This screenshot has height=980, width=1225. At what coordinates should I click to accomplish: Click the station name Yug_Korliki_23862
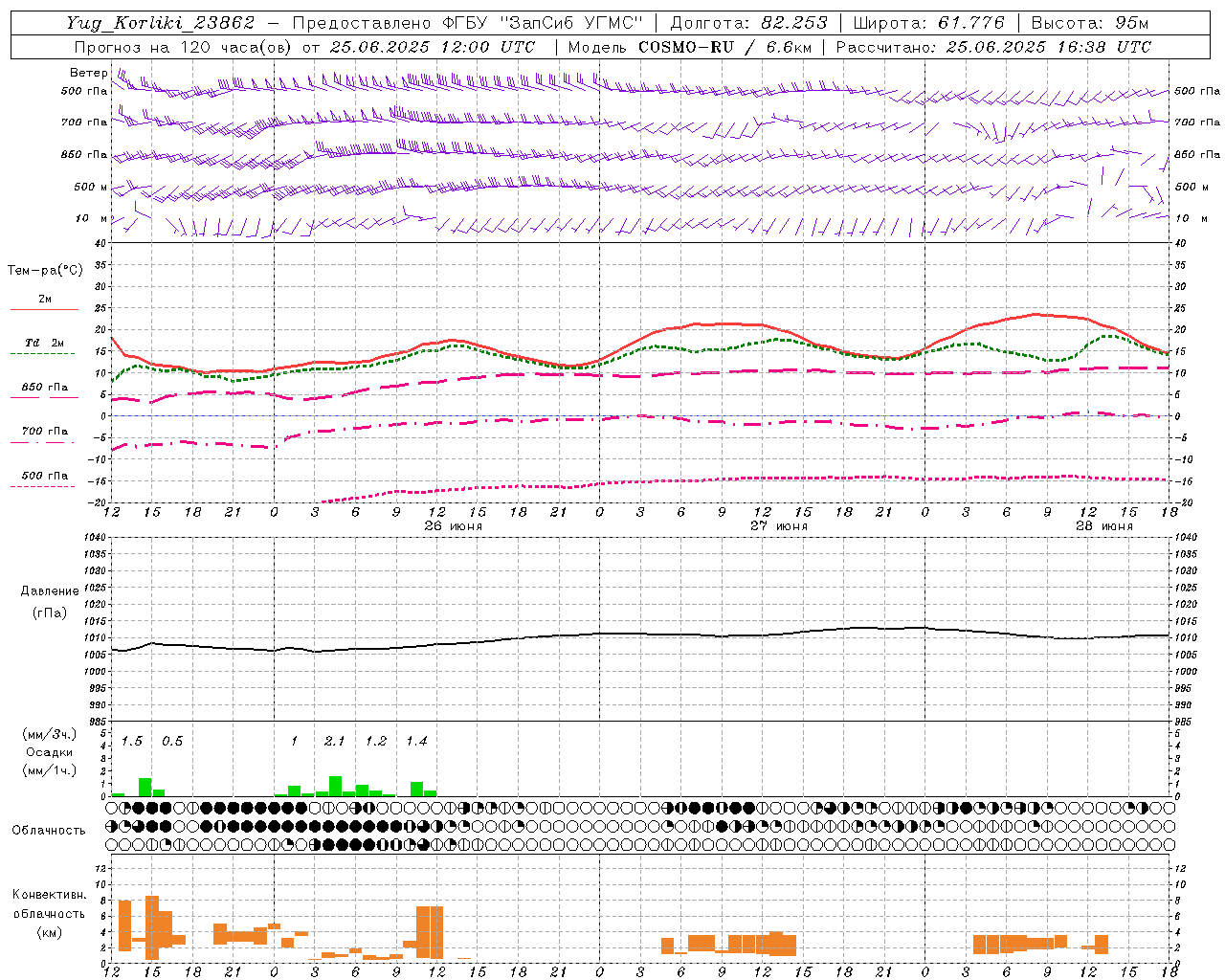pyautogui.click(x=160, y=23)
